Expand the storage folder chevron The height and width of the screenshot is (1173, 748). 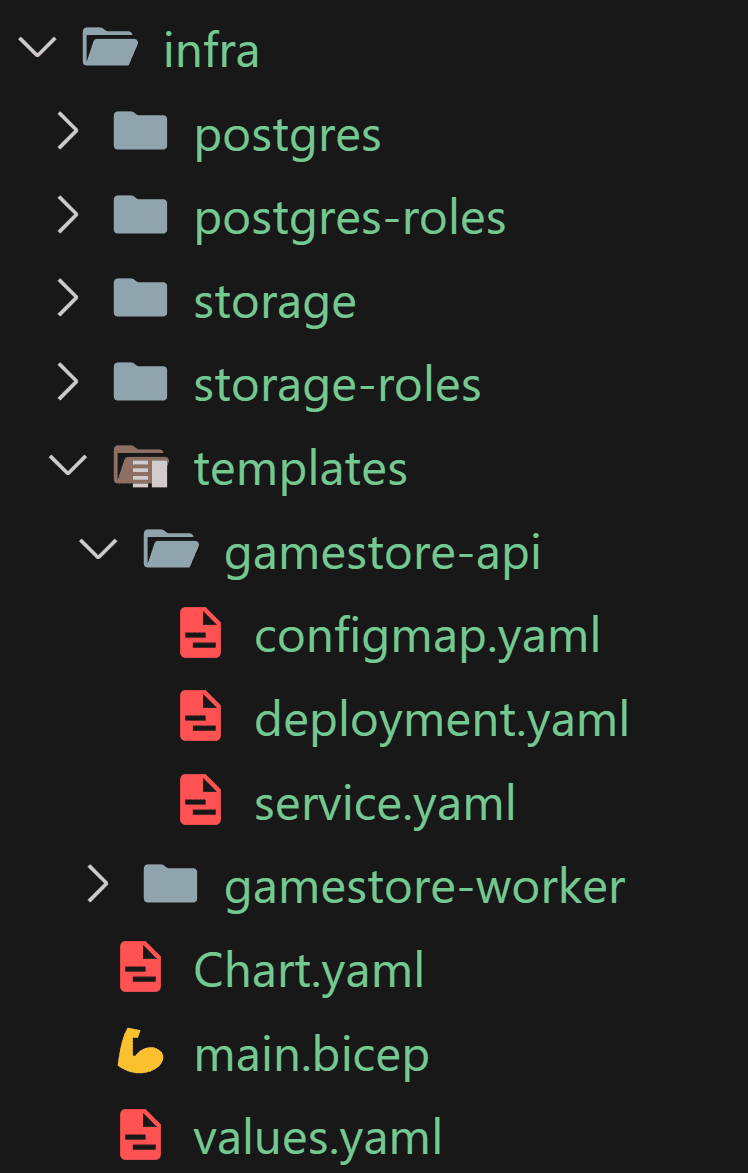[x=67, y=299]
